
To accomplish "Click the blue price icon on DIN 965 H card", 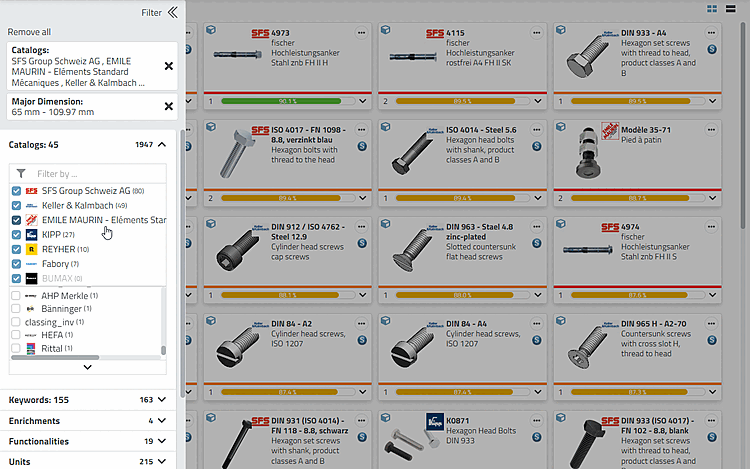I will coord(712,340).
